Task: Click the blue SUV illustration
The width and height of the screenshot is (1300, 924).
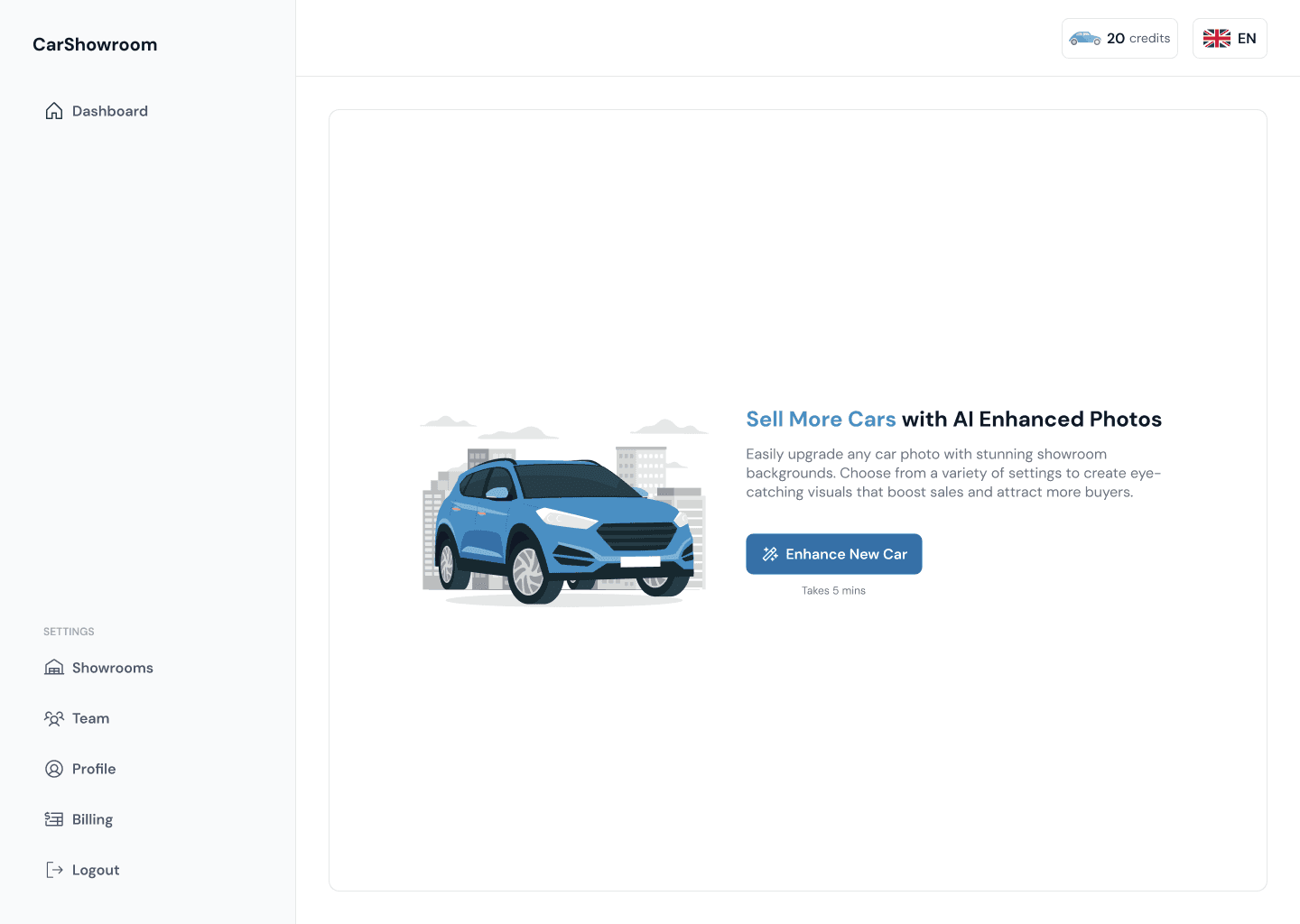Action: (x=564, y=531)
